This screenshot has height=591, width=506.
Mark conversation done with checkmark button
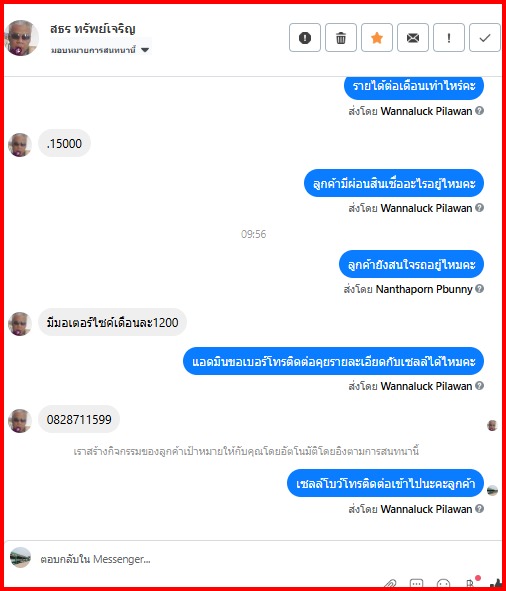pos(485,38)
